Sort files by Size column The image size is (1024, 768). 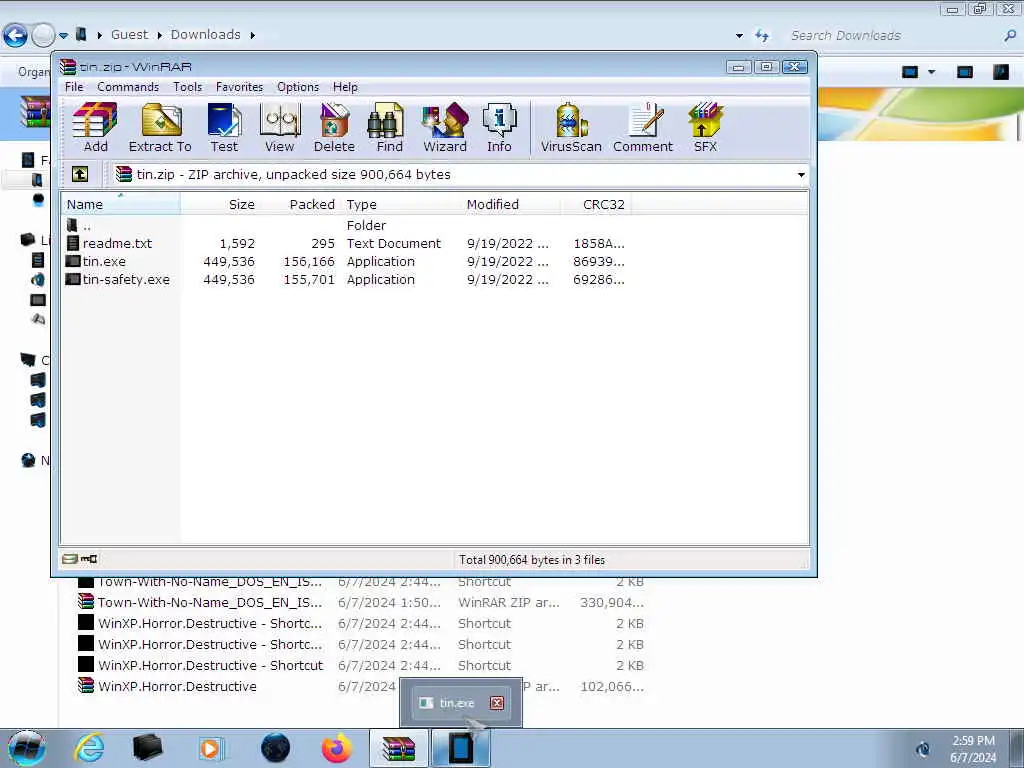click(x=219, y=204)
